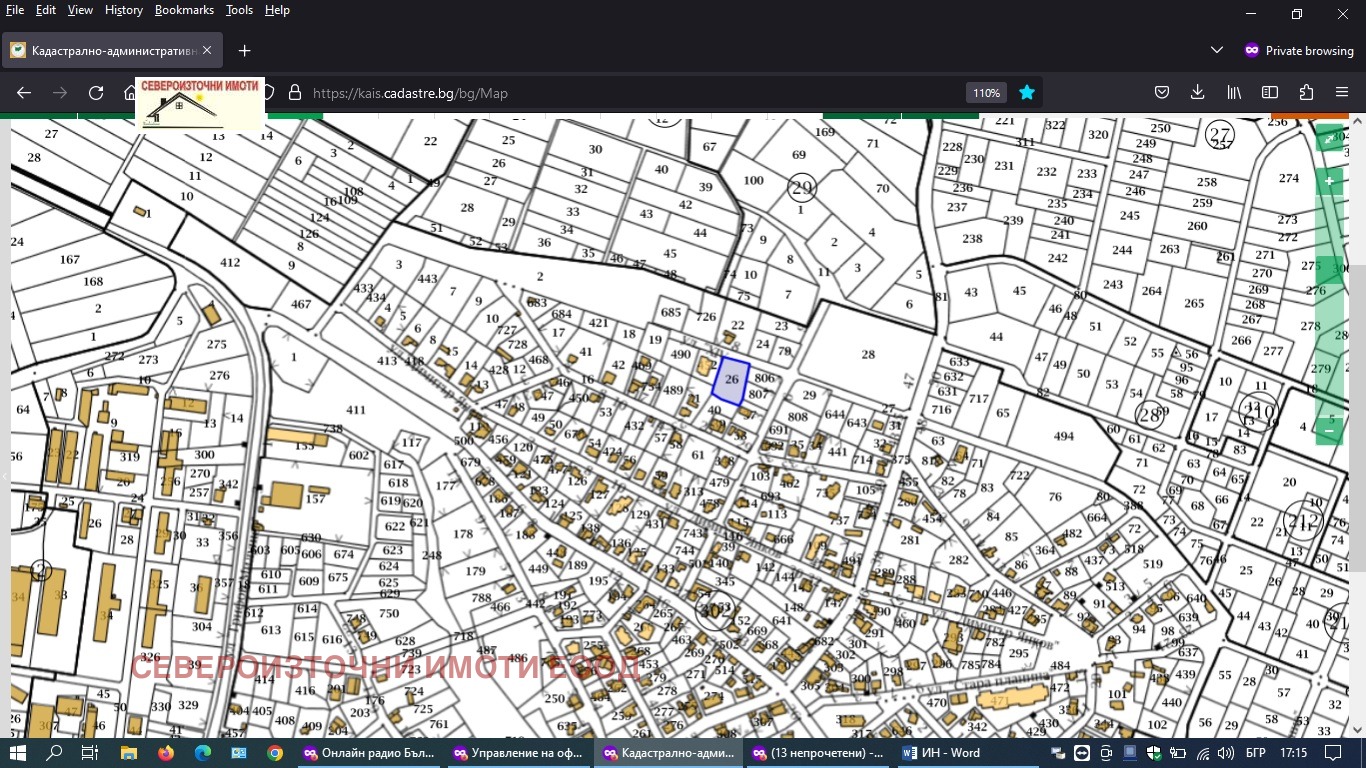
Task: Open the extensions puzzle icon
Action: (1306, 93)
